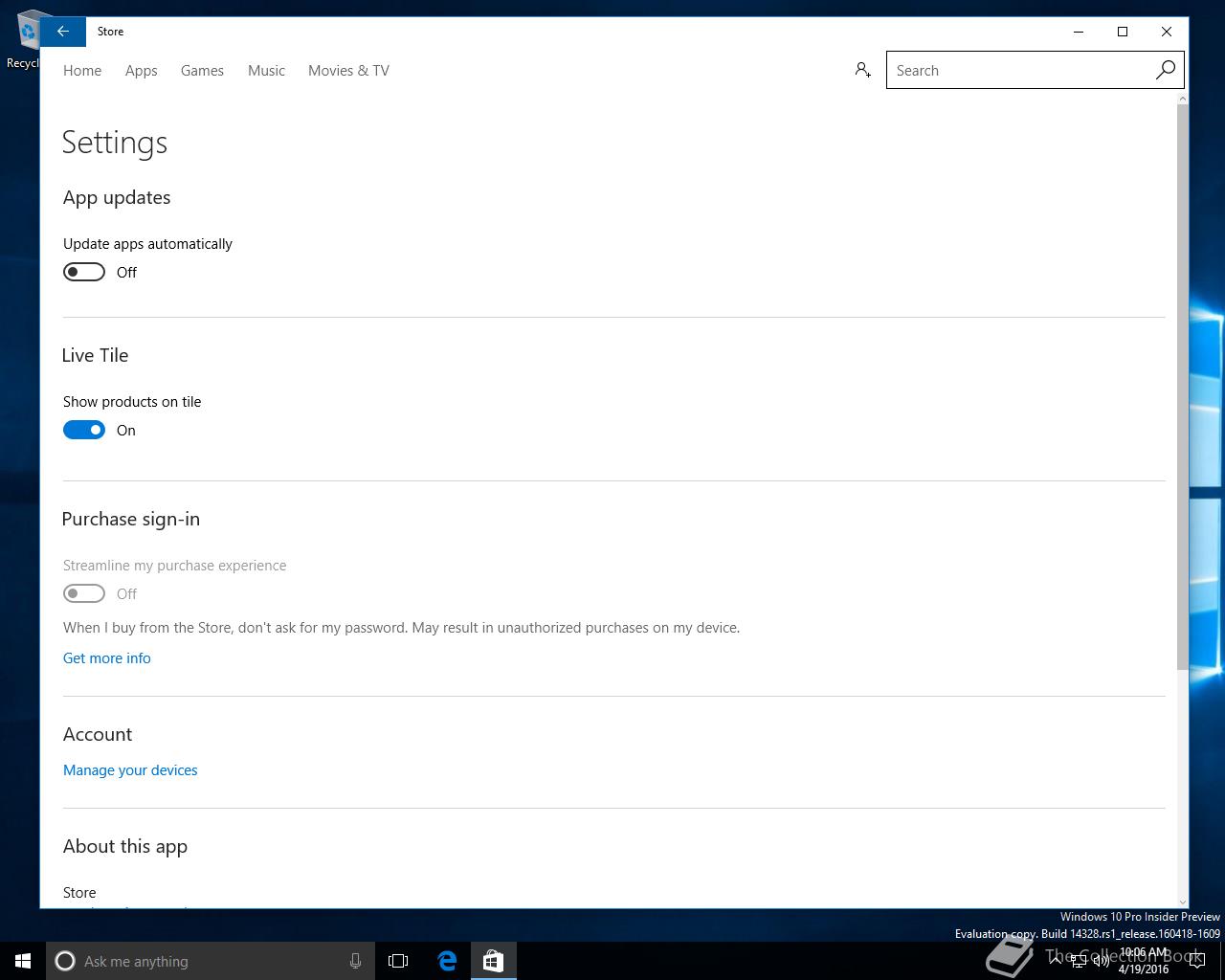Open the Movies & TV tab

[x=348, y=70]
